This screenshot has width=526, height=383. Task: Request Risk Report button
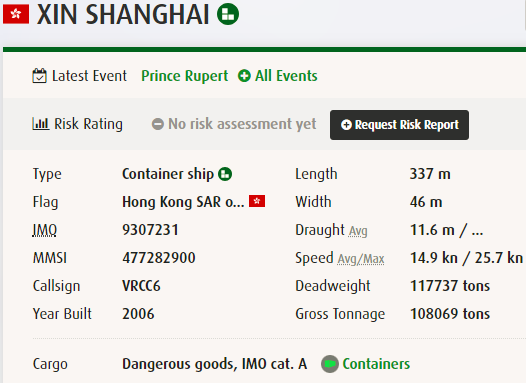point(399,125)
